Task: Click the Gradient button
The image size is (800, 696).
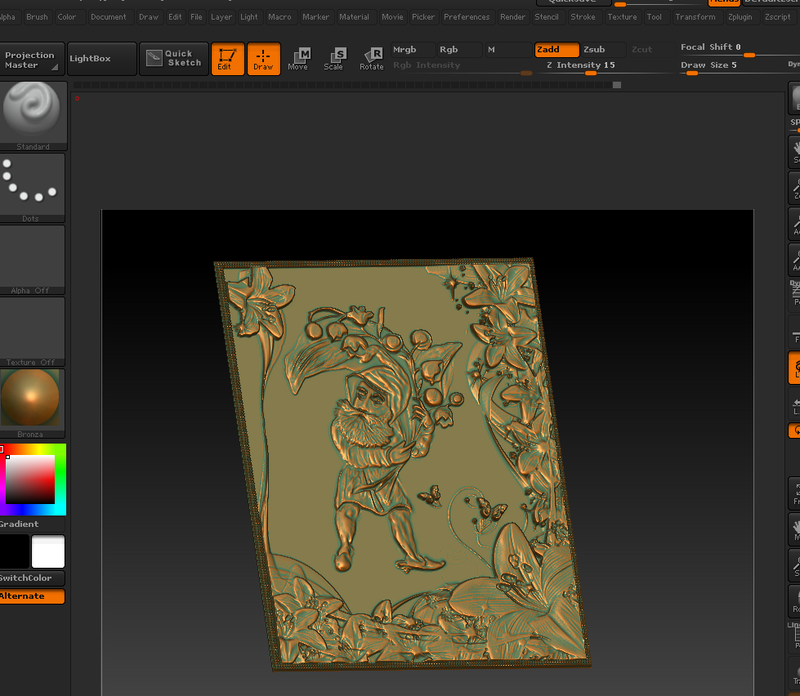Action: 32,524
